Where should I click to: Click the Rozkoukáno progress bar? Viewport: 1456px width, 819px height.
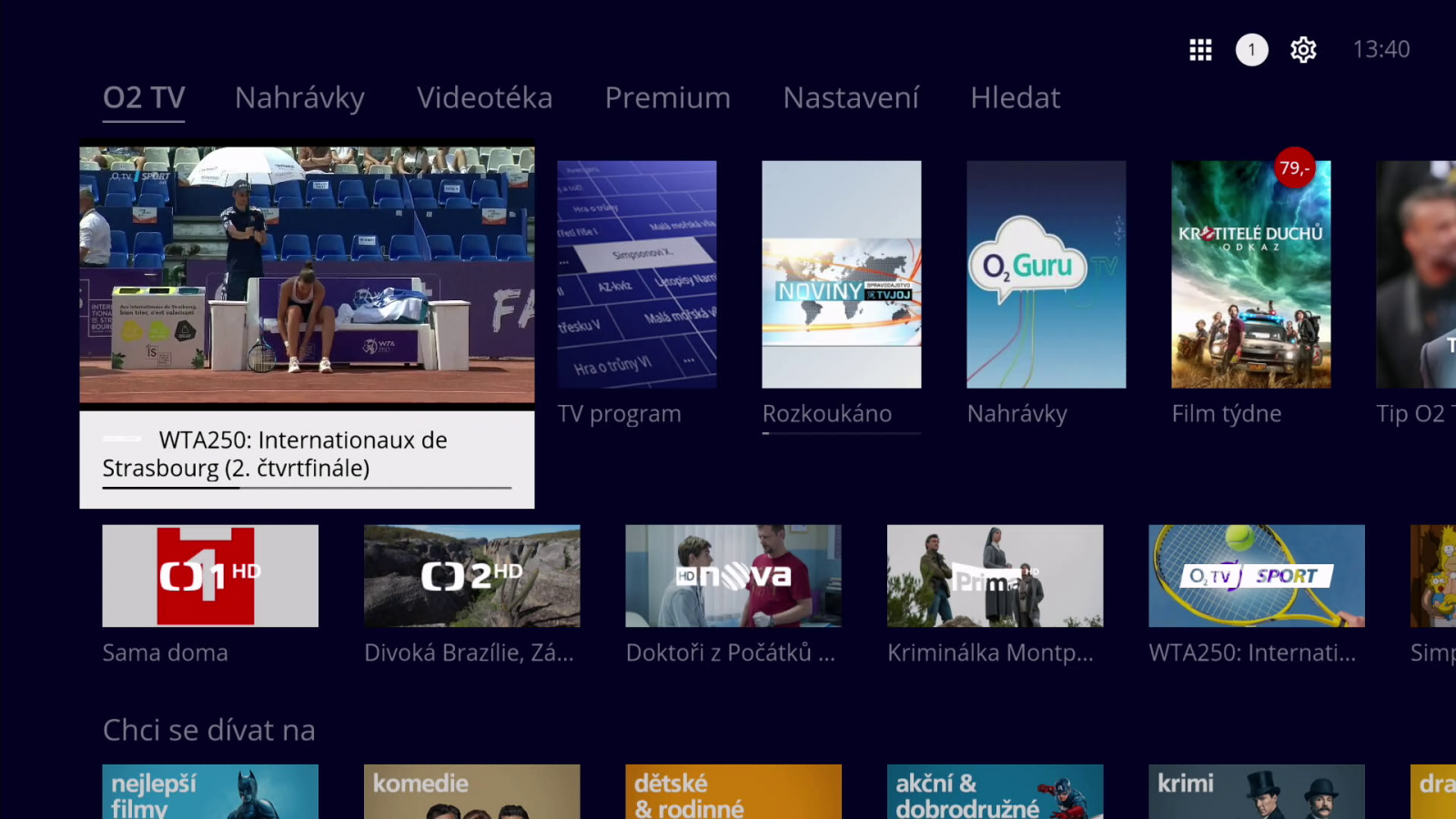coord(842,433)
